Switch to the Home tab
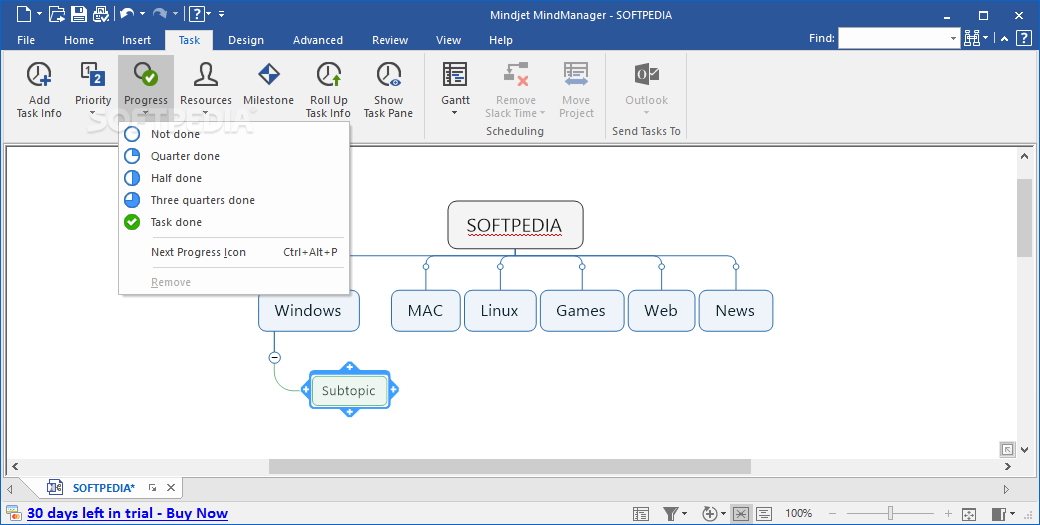The width and height of the screenshot is (1040, 525). 79,40
